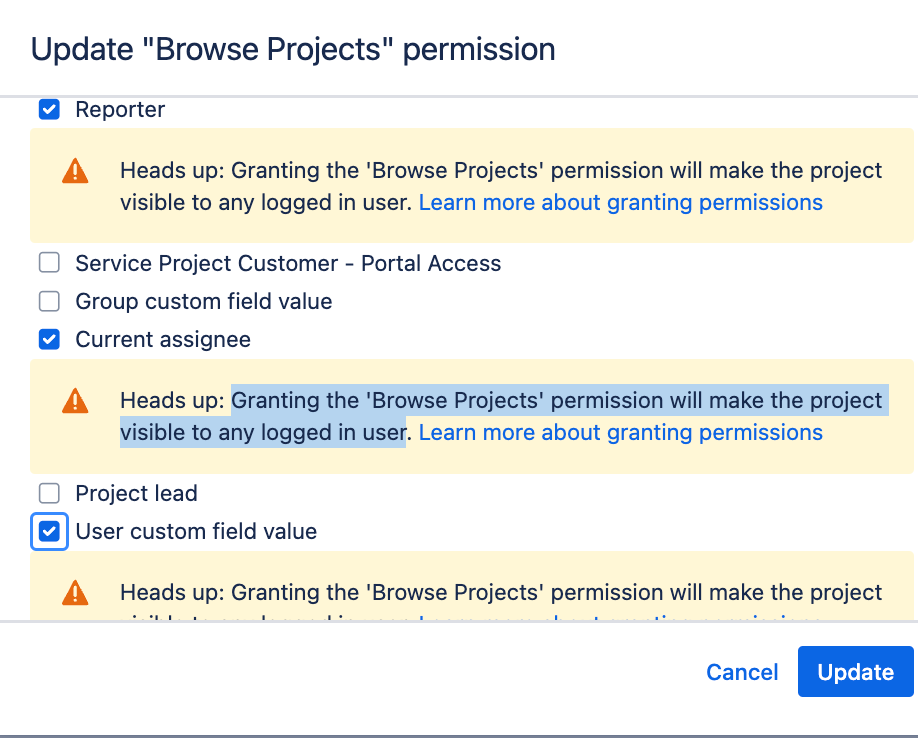Click the 'Heads up' text below User custom field value
Image resolution: width=918 pixels, height=738 pixels.
500,593
